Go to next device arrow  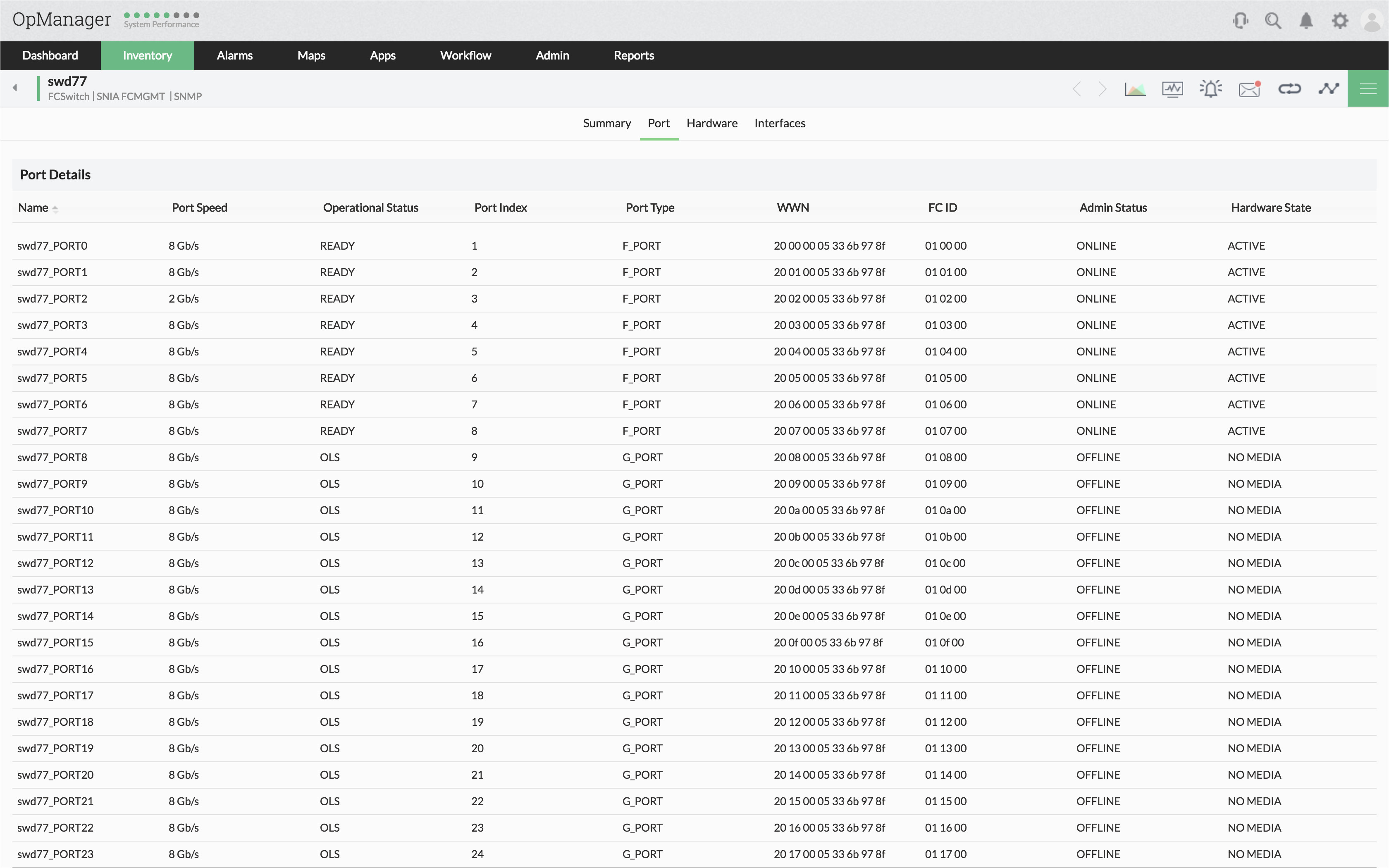1102,89
